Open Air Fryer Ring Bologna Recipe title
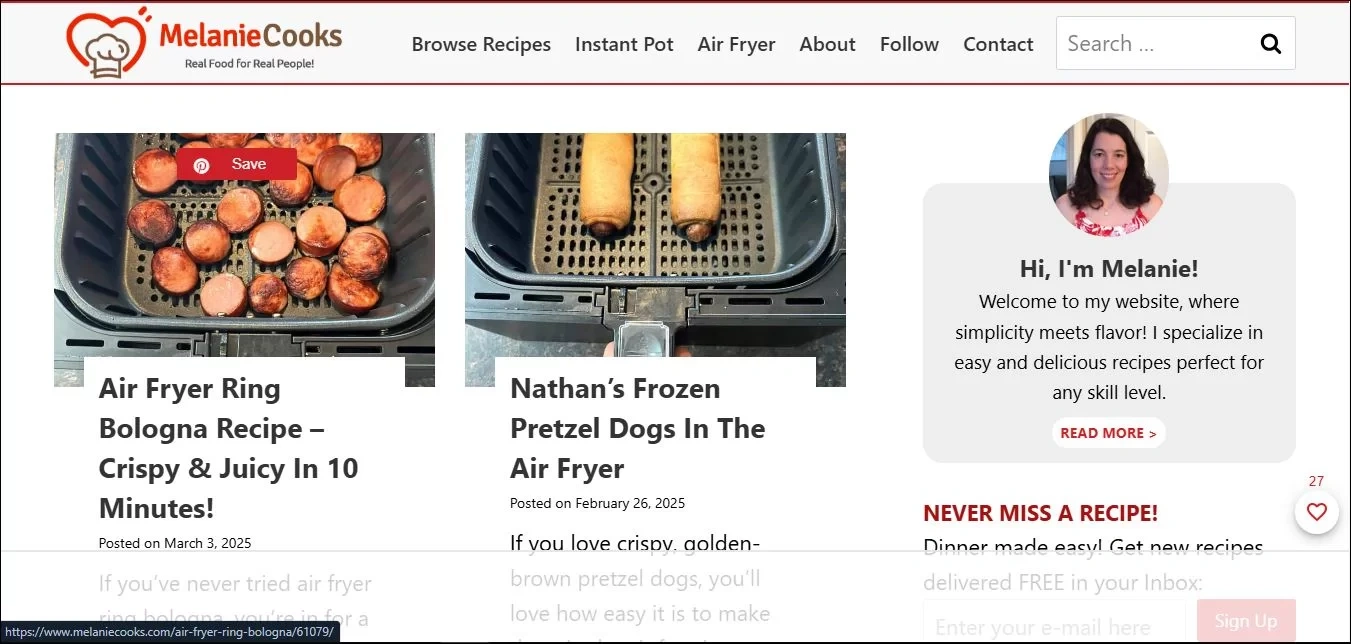 tap(229, 448)
